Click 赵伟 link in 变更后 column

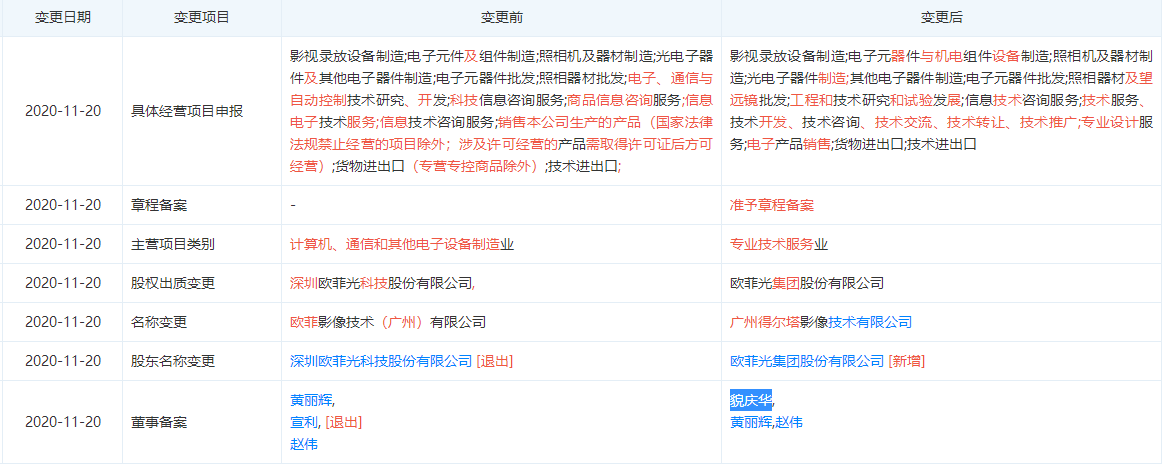789,422
